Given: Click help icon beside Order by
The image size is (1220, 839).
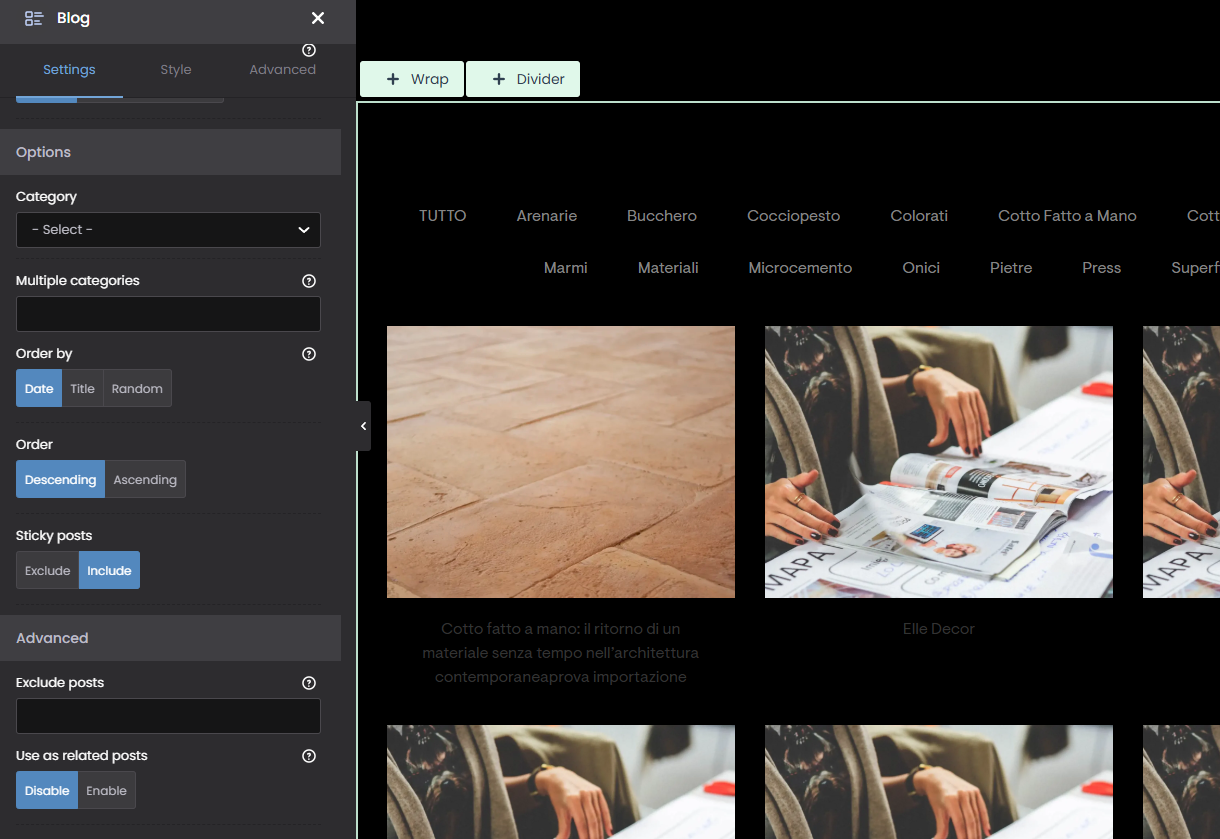Looking at the screenshot, I should pos(309,354).
